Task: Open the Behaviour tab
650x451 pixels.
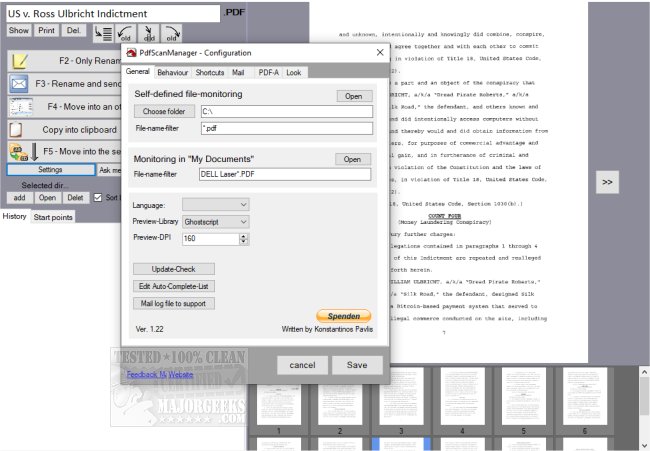Action: click(172, 73)
